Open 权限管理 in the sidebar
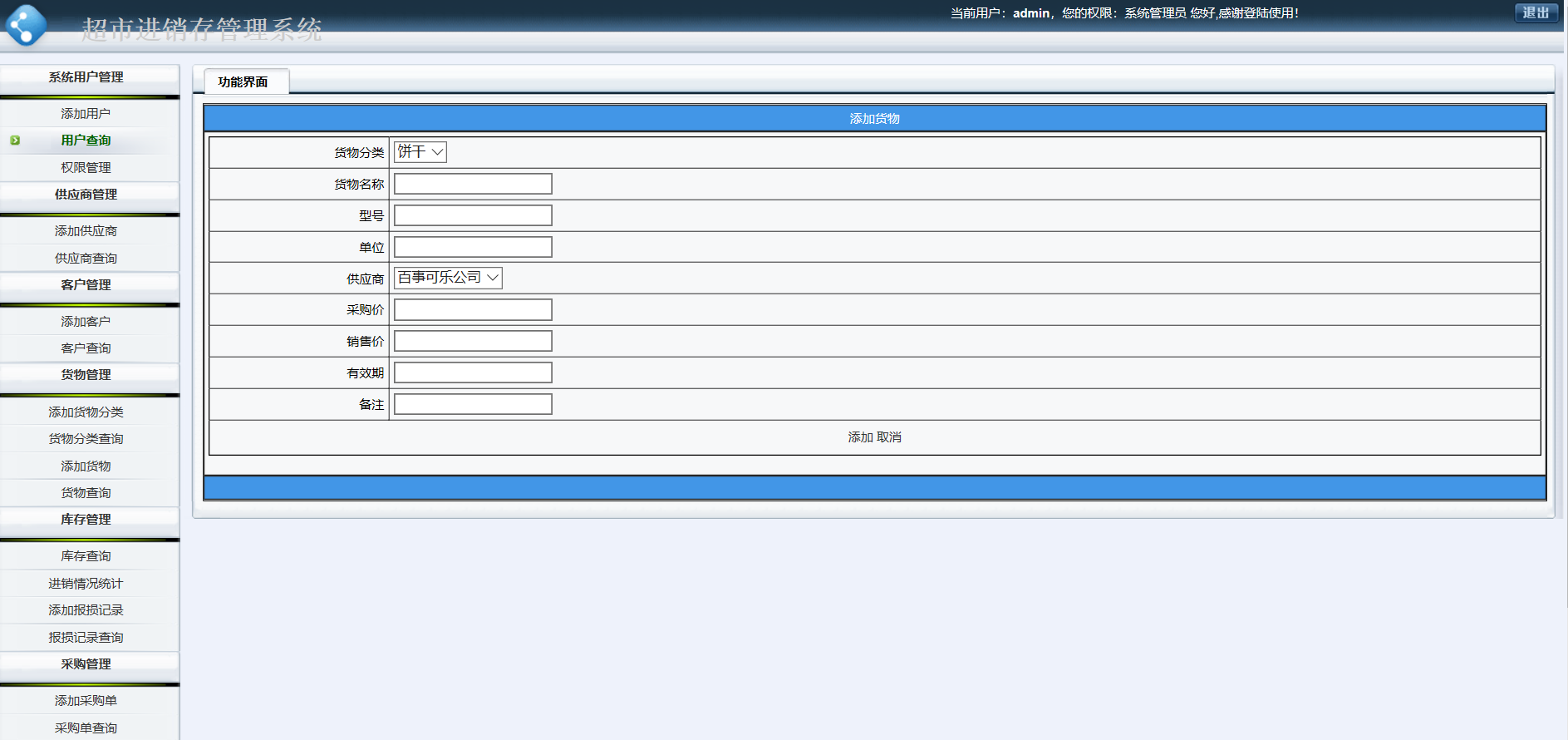Screen dimensions: 1568x740 (x=86, y=168)
